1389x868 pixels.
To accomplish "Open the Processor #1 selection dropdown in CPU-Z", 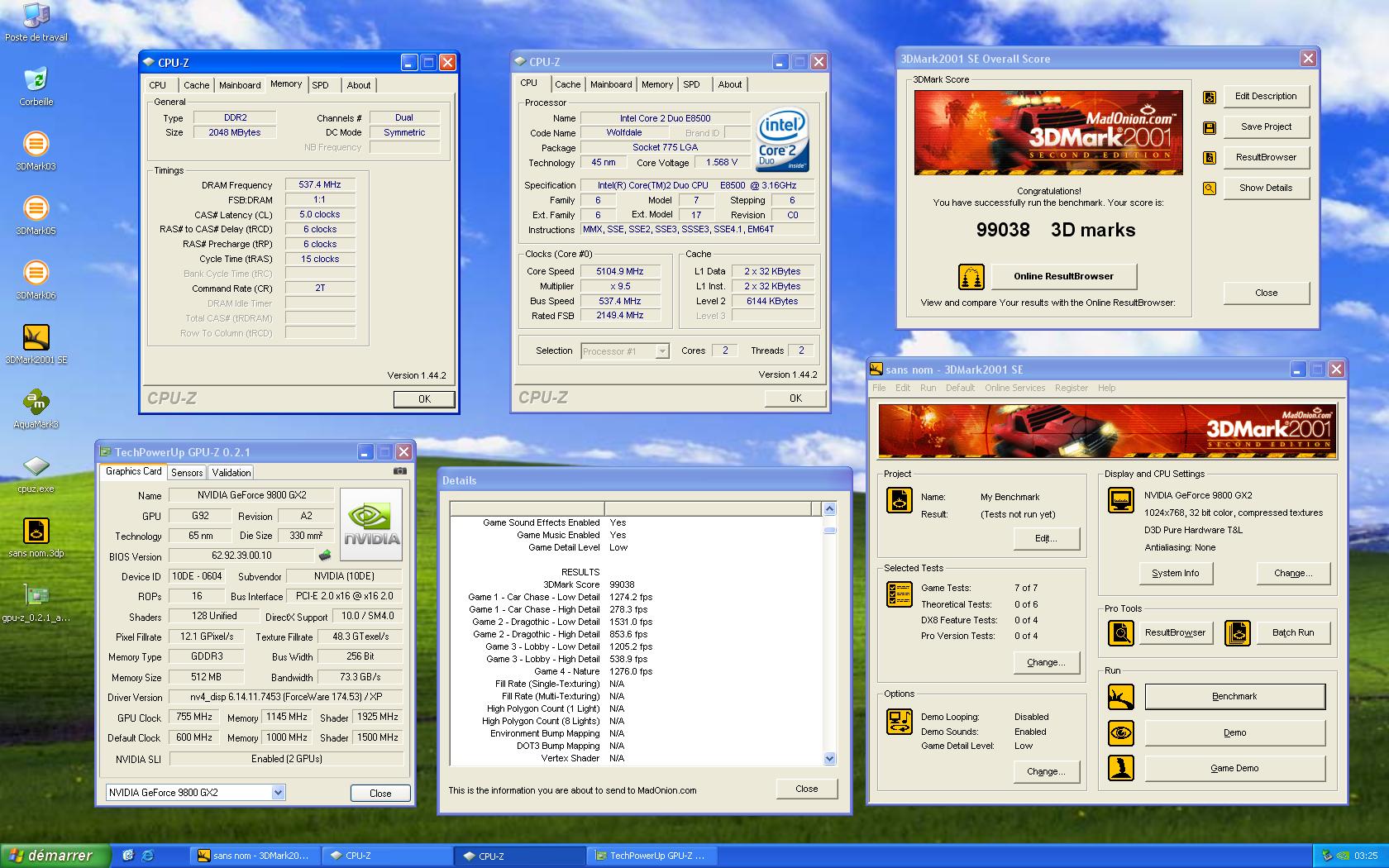I will click(661, 351).
